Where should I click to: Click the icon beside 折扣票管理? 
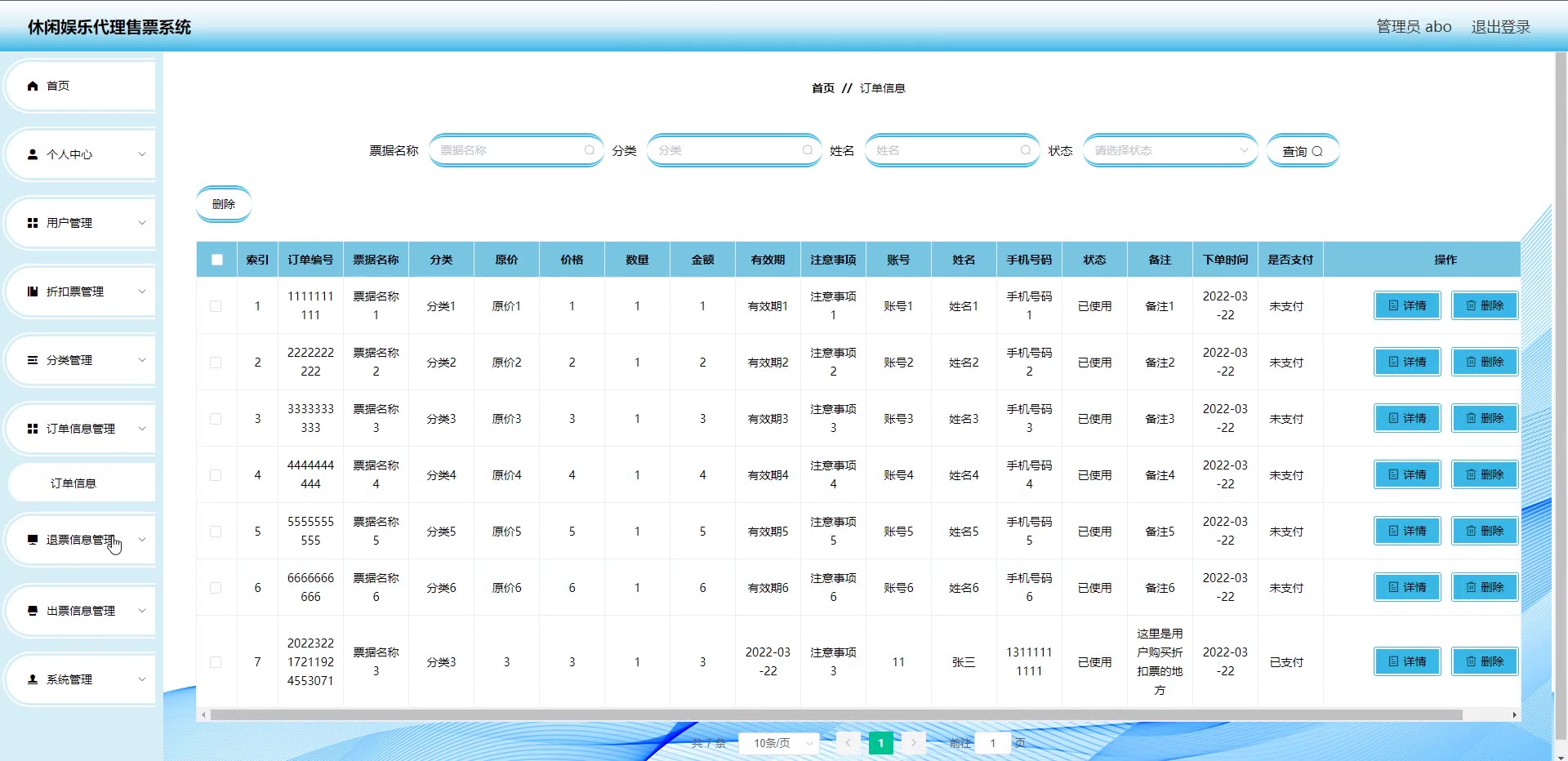pos(33,291)
